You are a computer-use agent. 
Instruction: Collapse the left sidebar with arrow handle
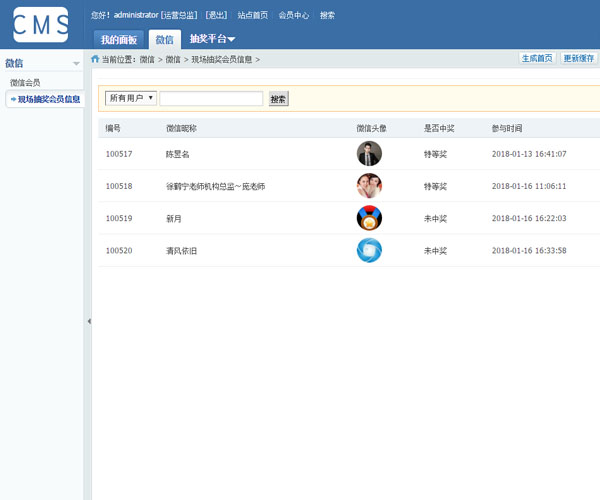click(89, 321)
